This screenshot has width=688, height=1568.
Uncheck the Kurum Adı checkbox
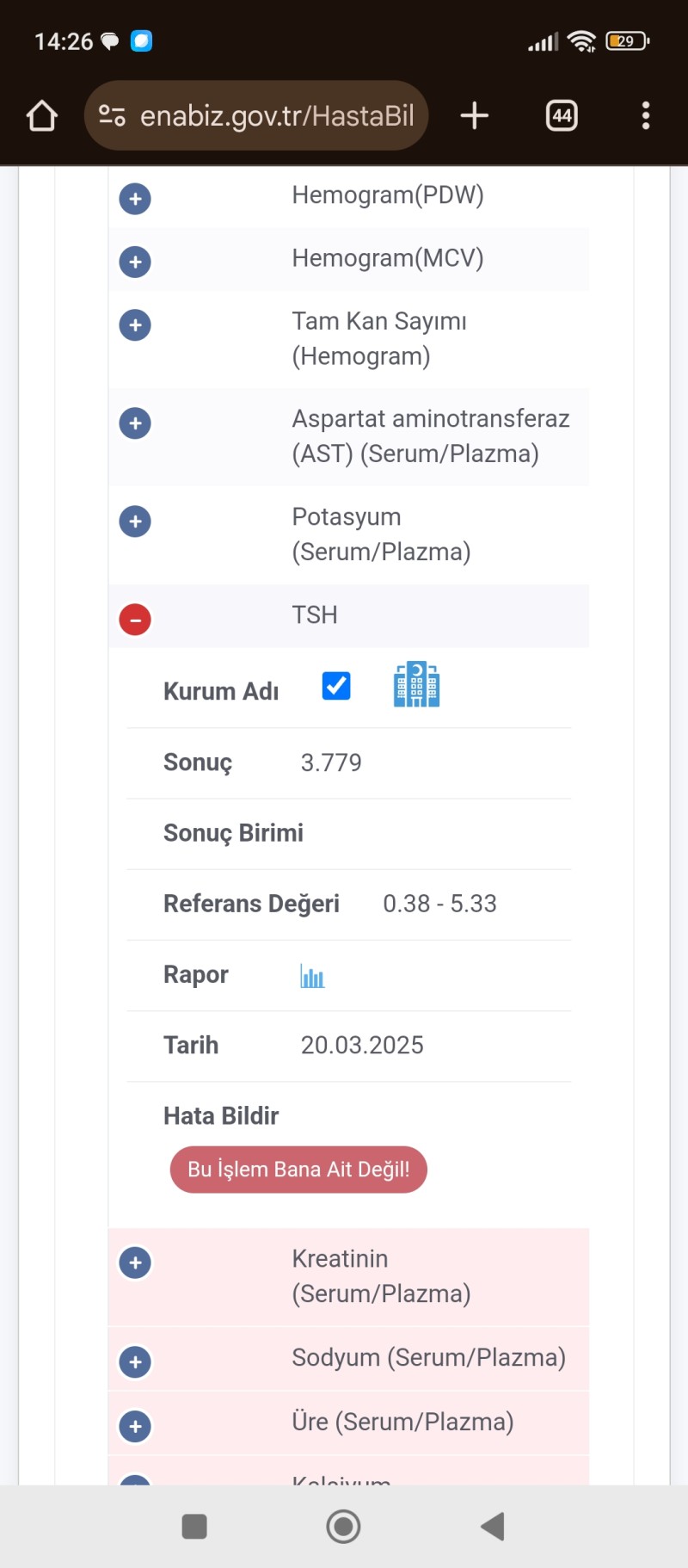336,686
